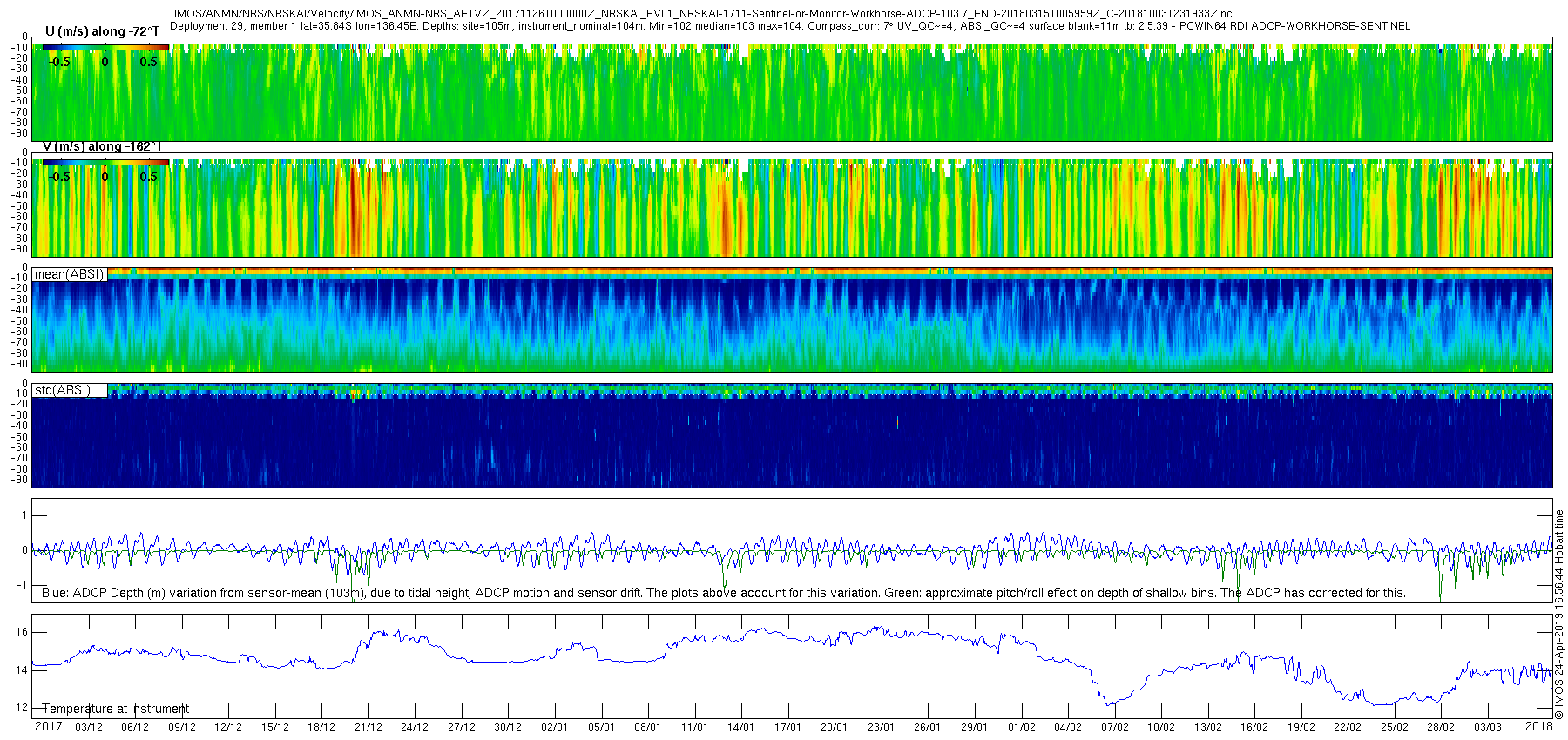Click the '30/12' date tick label

click(x=508, y=728)
